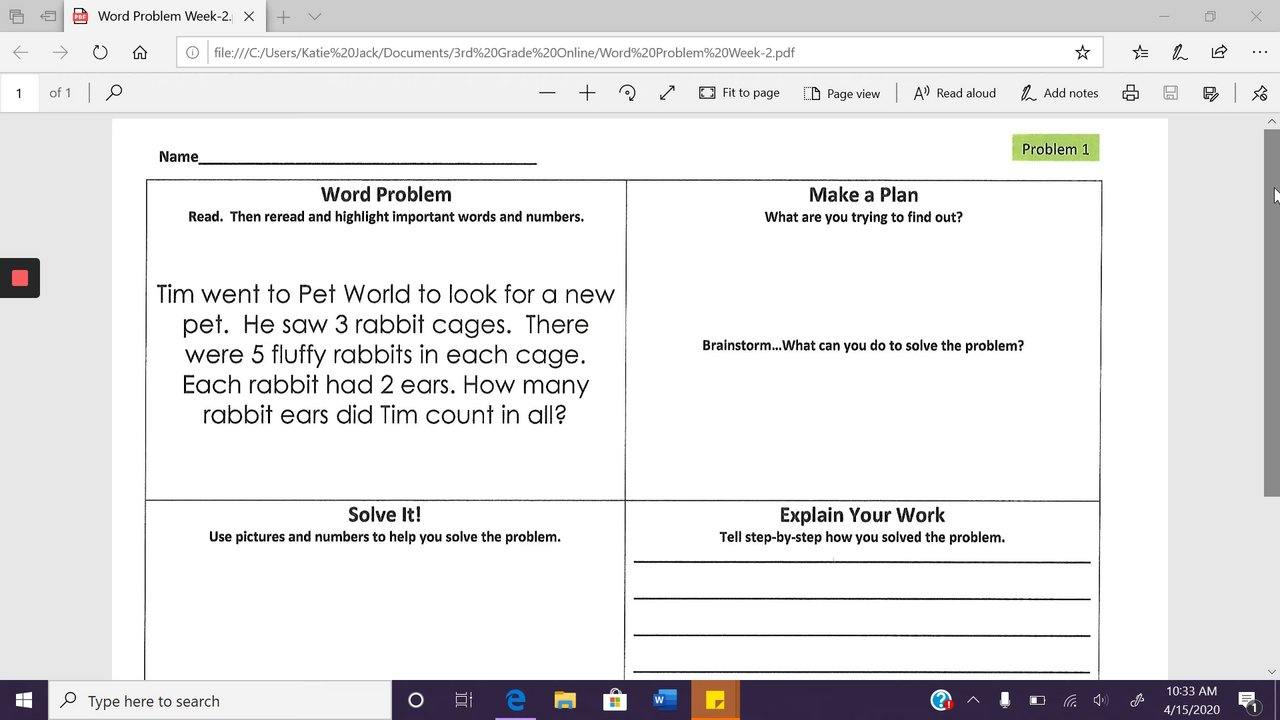Open volume control in tray
Image resolution: width=1280 pixels, height=720 pixels.
tap(1101, 700)
